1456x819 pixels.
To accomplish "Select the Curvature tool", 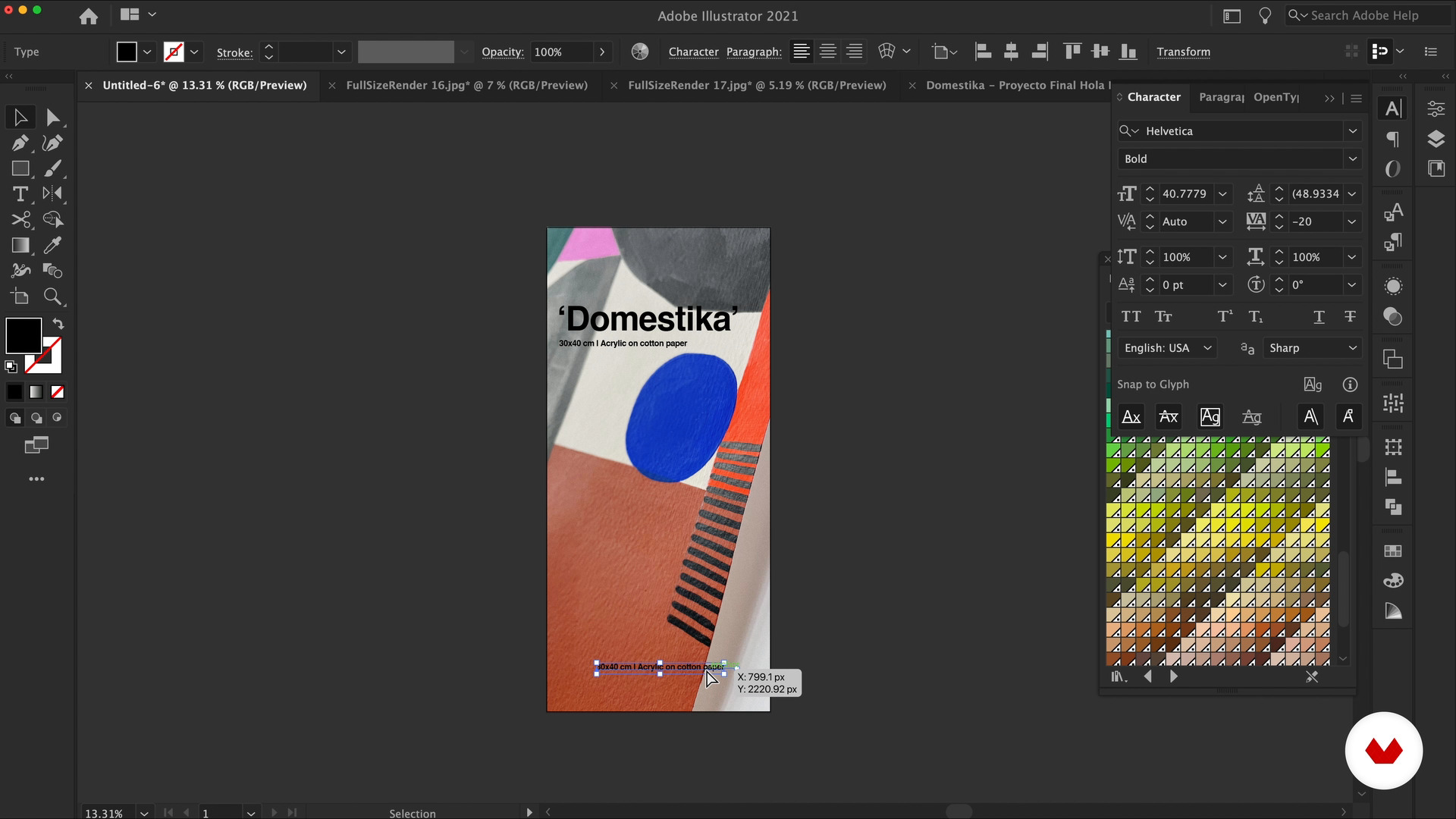I will [x=52, y=143].
